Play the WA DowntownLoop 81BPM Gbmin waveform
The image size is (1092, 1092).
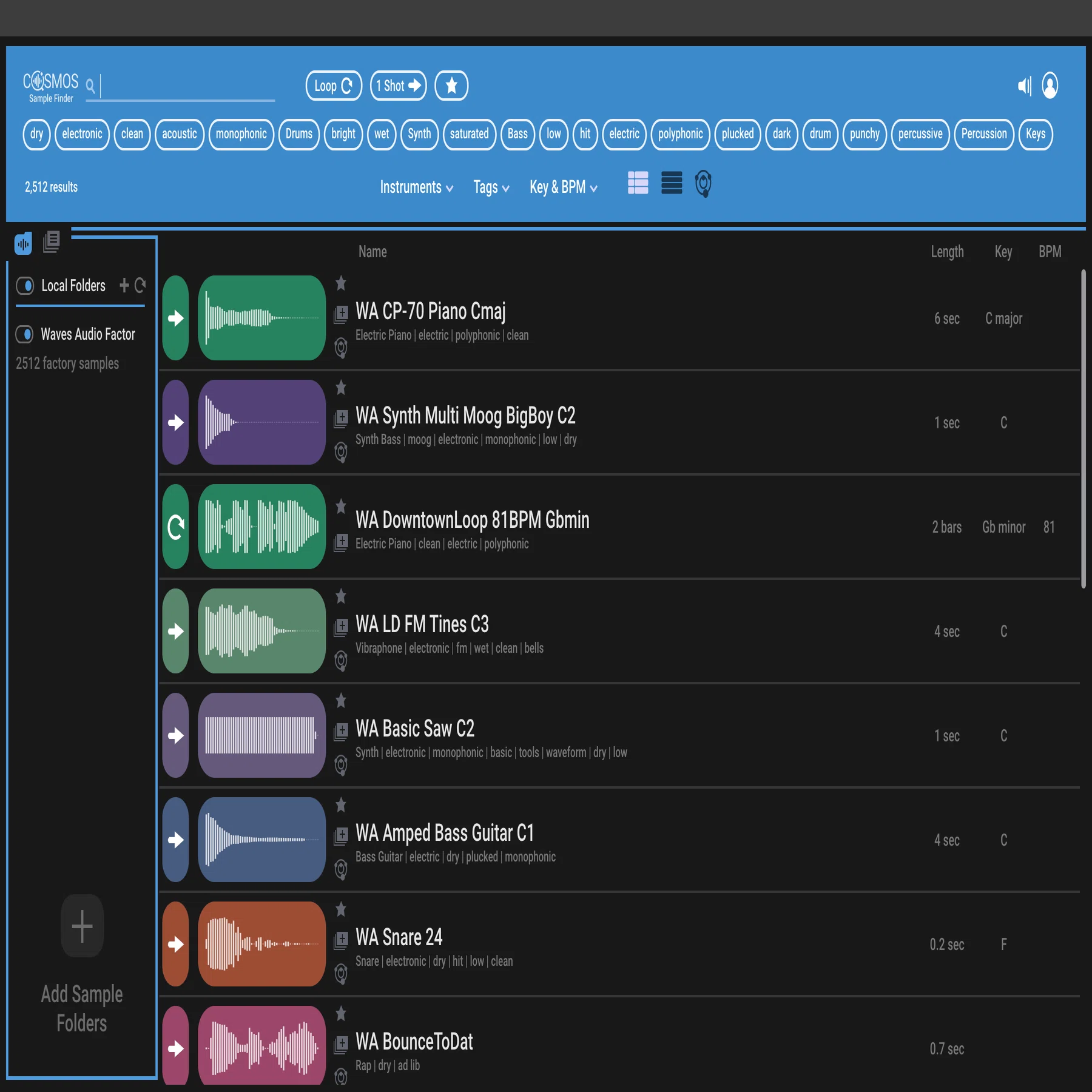[x=261, y=527]
